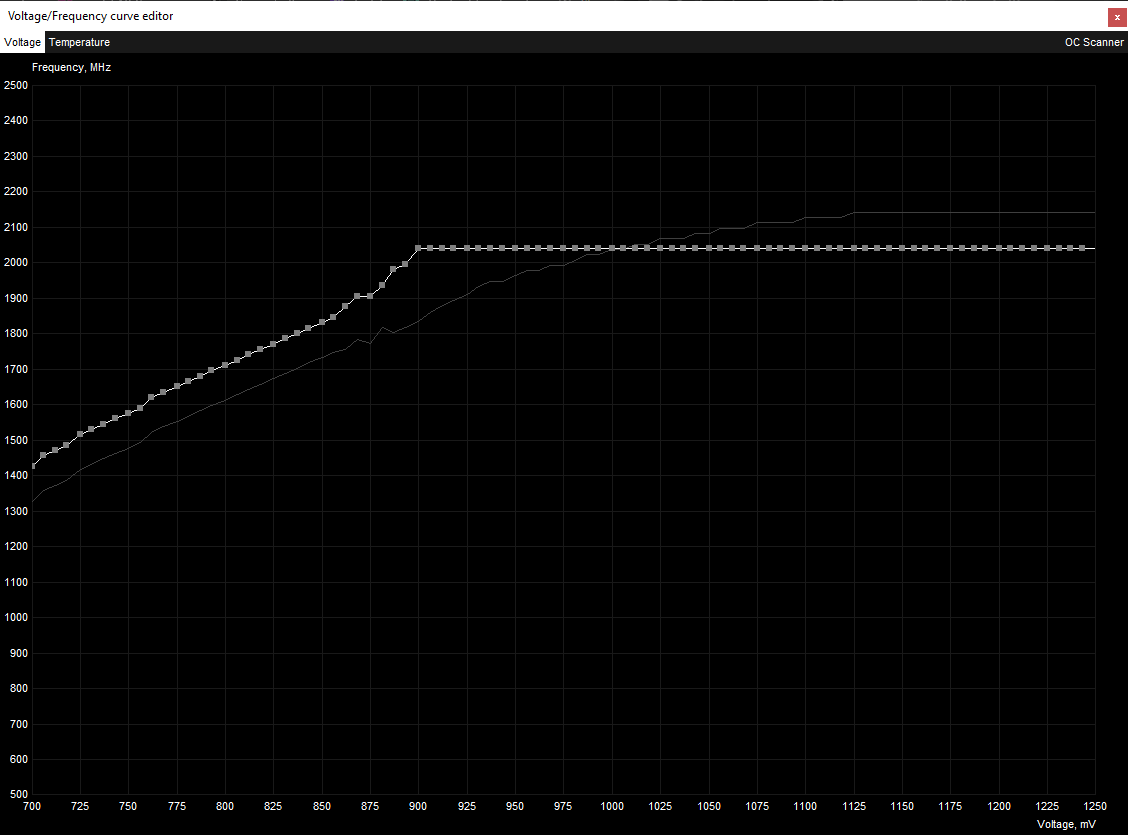The height and width of the screenshot is (835, 1128).
Task: Select the flat-line curve point at 1200 mV
Action: [999, 248]
